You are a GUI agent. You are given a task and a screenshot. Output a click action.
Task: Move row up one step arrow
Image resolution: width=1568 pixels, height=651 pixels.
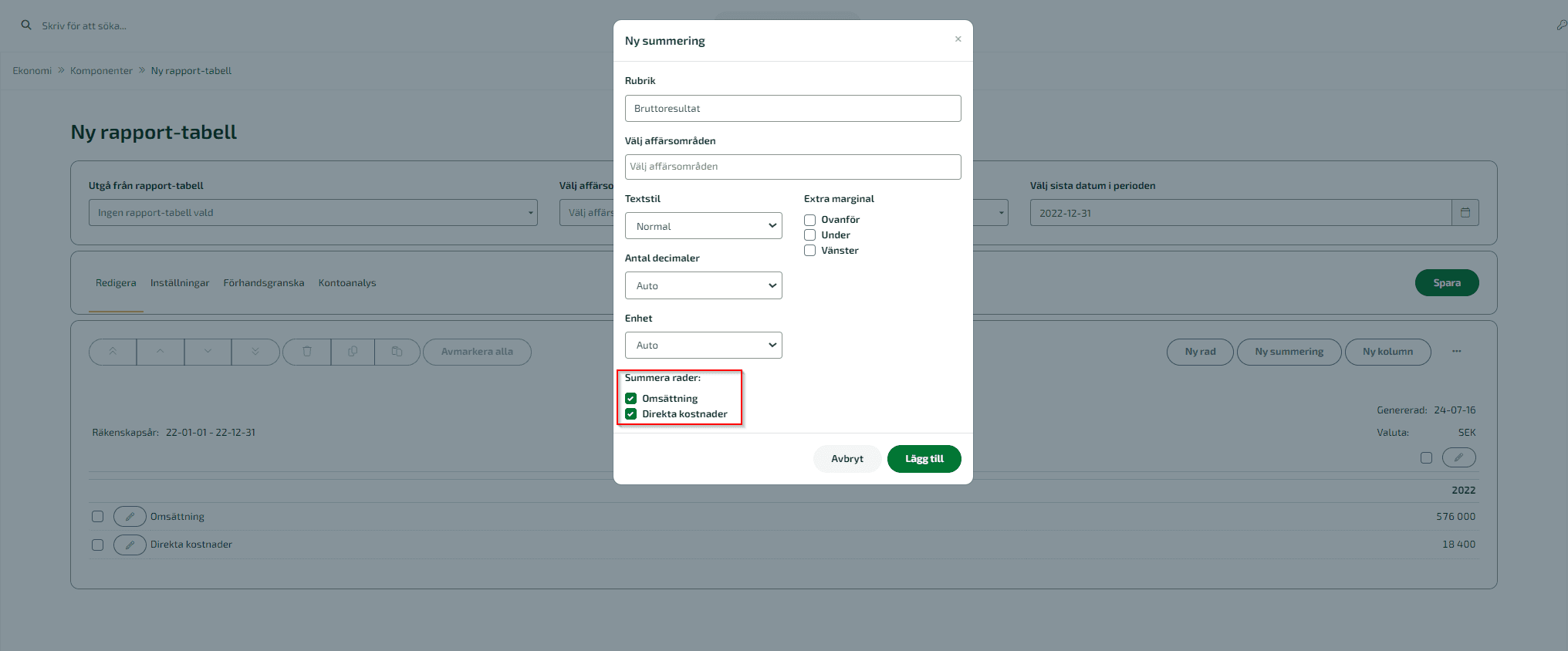161,352
